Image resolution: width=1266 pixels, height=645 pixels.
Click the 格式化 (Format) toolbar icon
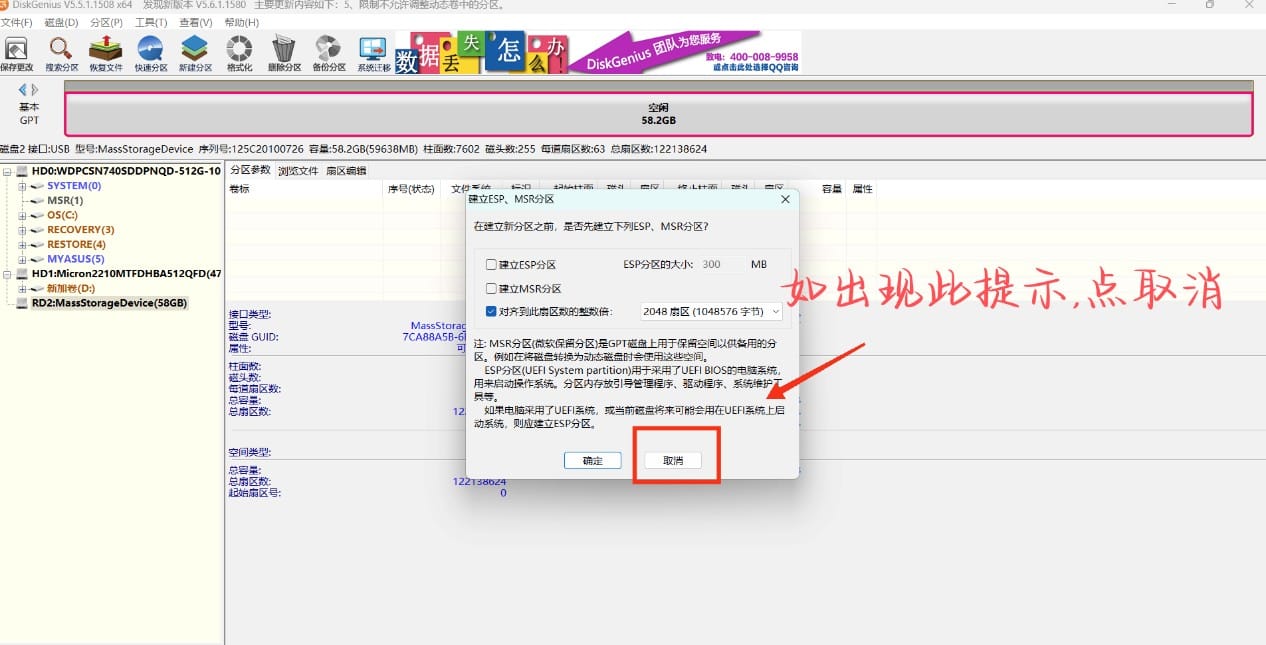(239, 52)
